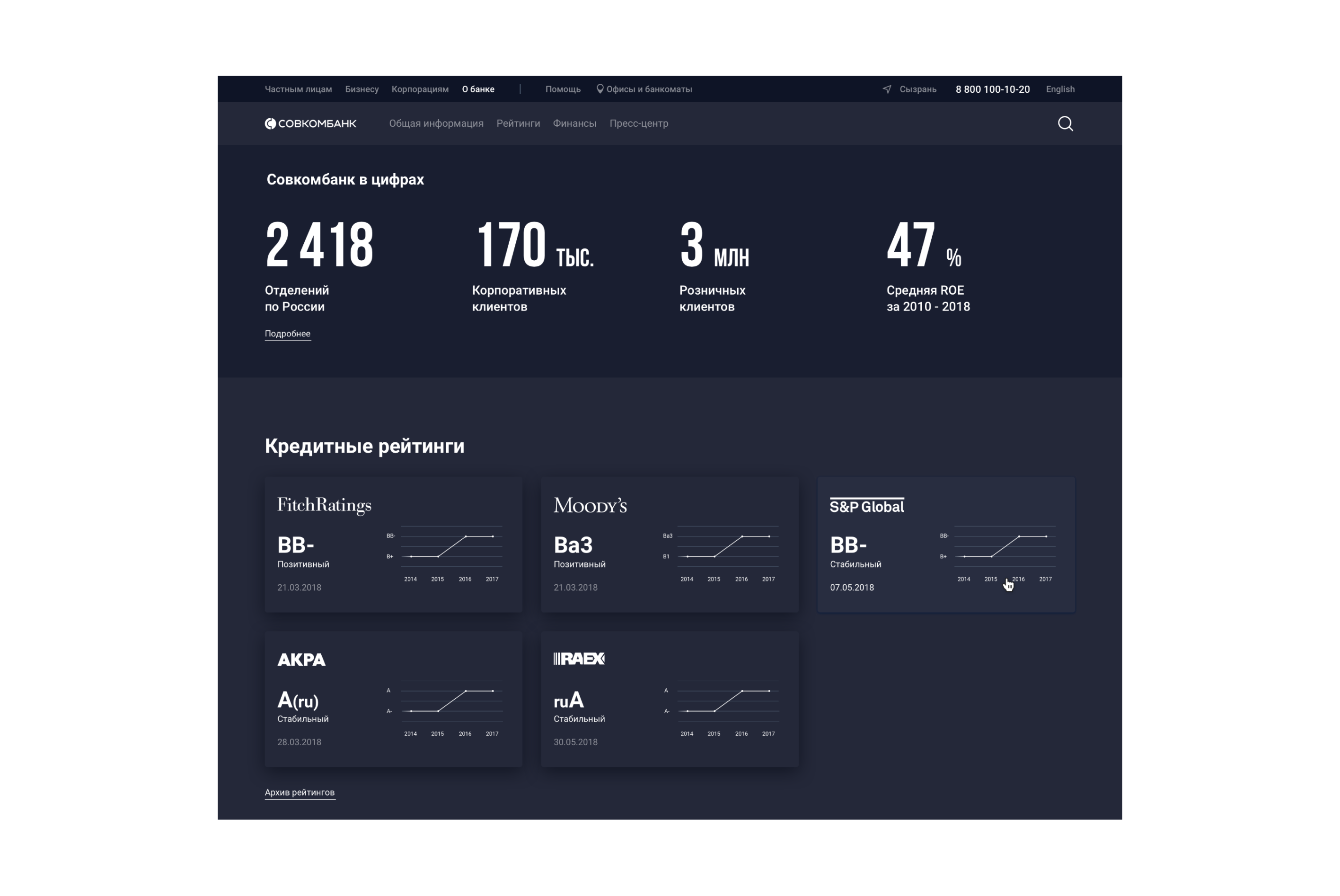Viewport: 1340px width, 896px height.
Task: Click the Средняя ROE за 2010 - 2018 label
Action: tap(928, 299)
